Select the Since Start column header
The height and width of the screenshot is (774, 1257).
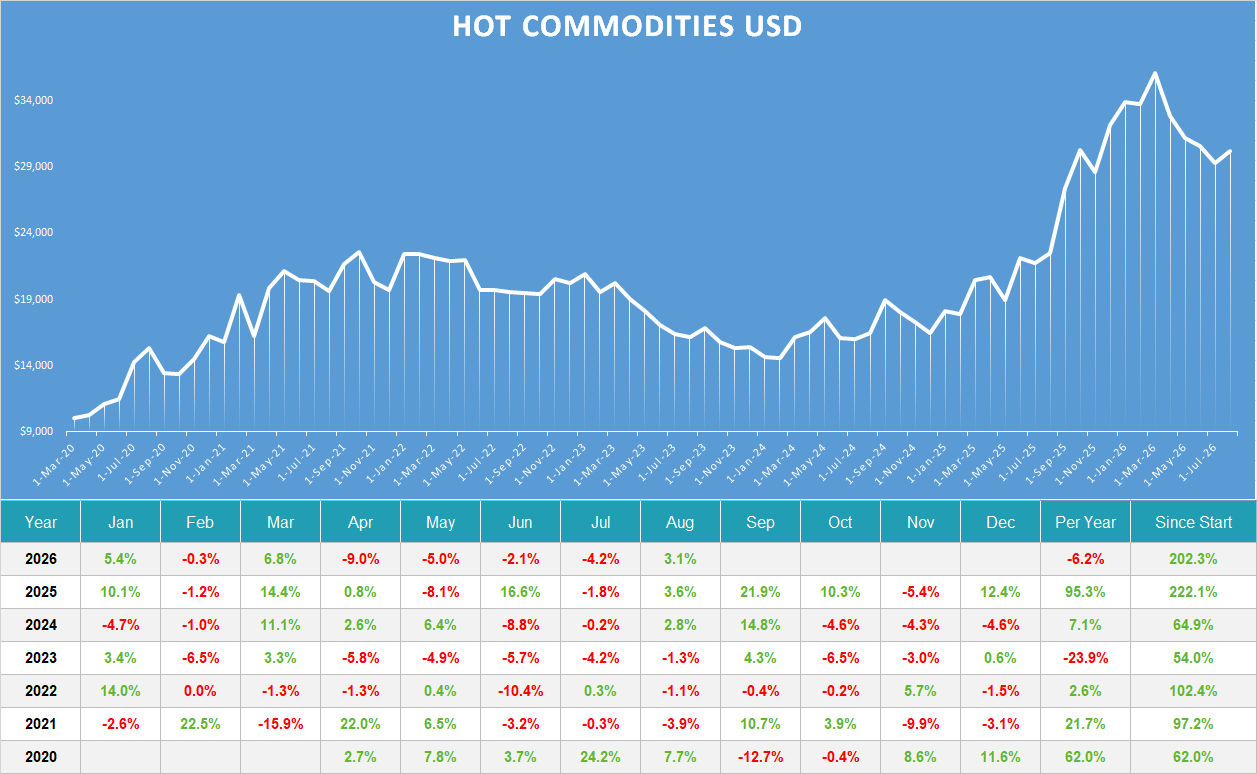click(1193, 522)
